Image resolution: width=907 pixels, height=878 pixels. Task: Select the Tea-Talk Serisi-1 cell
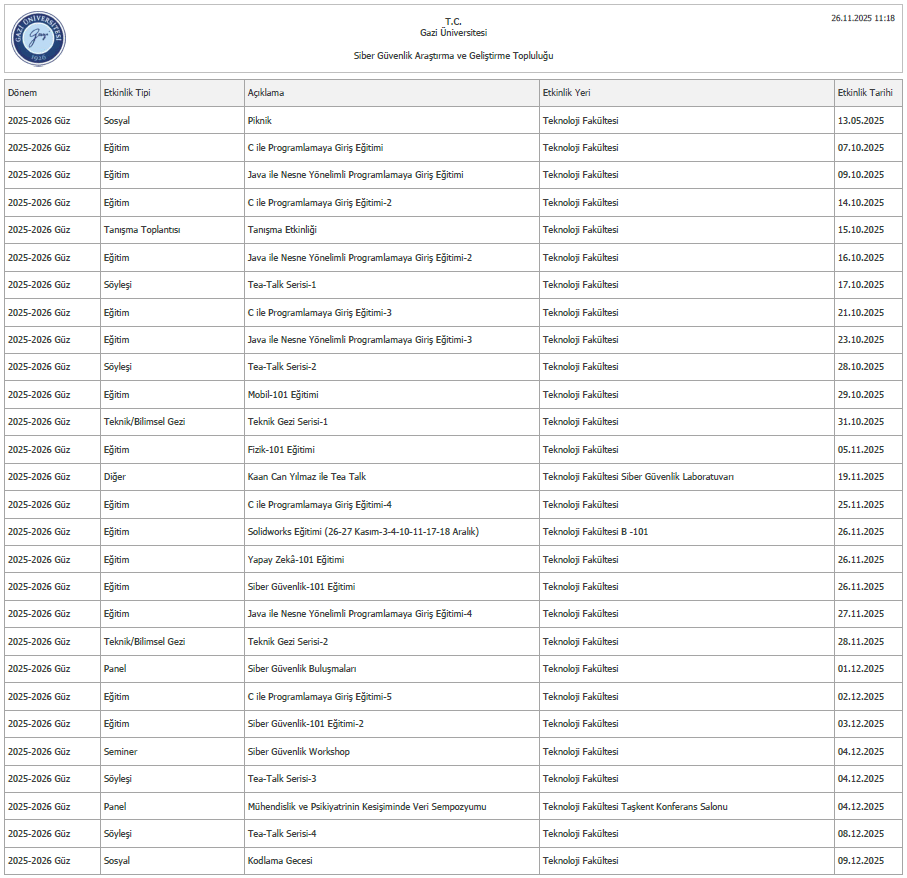[x=282, y=285]
